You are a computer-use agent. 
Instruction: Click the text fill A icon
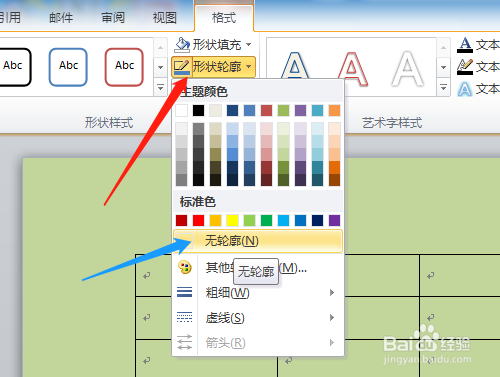tap(465, 45)
